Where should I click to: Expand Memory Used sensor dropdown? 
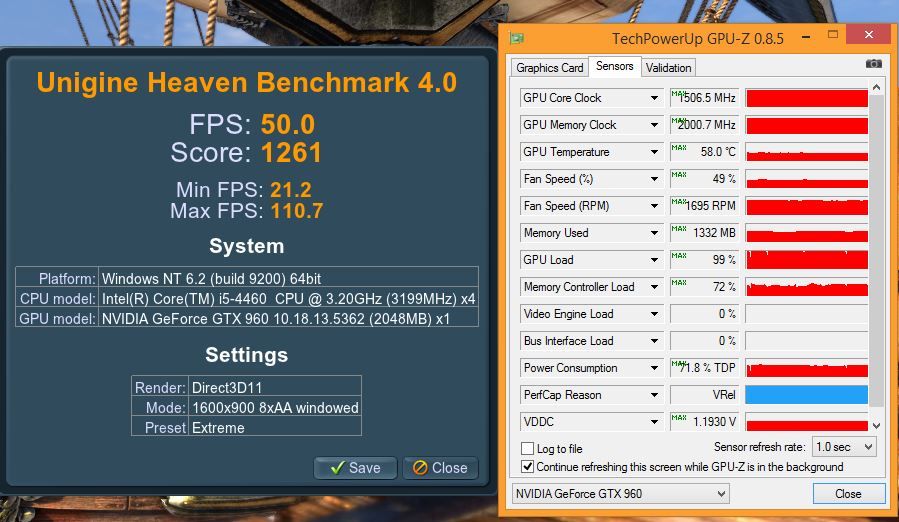(x=654, y=233)
